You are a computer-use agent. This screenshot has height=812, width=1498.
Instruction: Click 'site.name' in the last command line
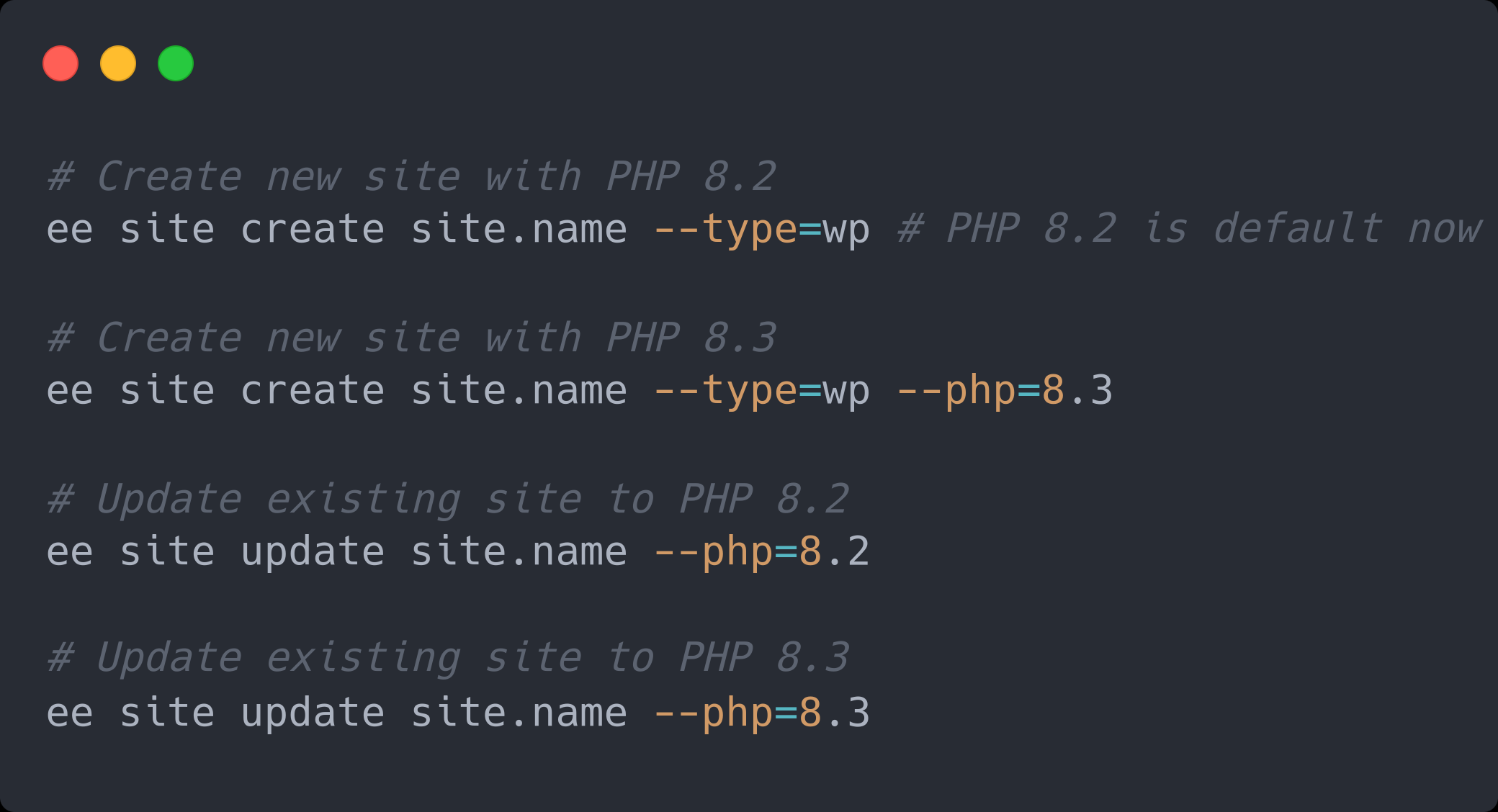[519, 713]
